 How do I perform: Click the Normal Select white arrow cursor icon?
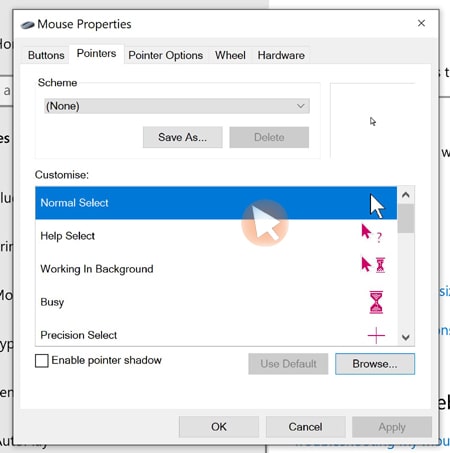(377, 206)
